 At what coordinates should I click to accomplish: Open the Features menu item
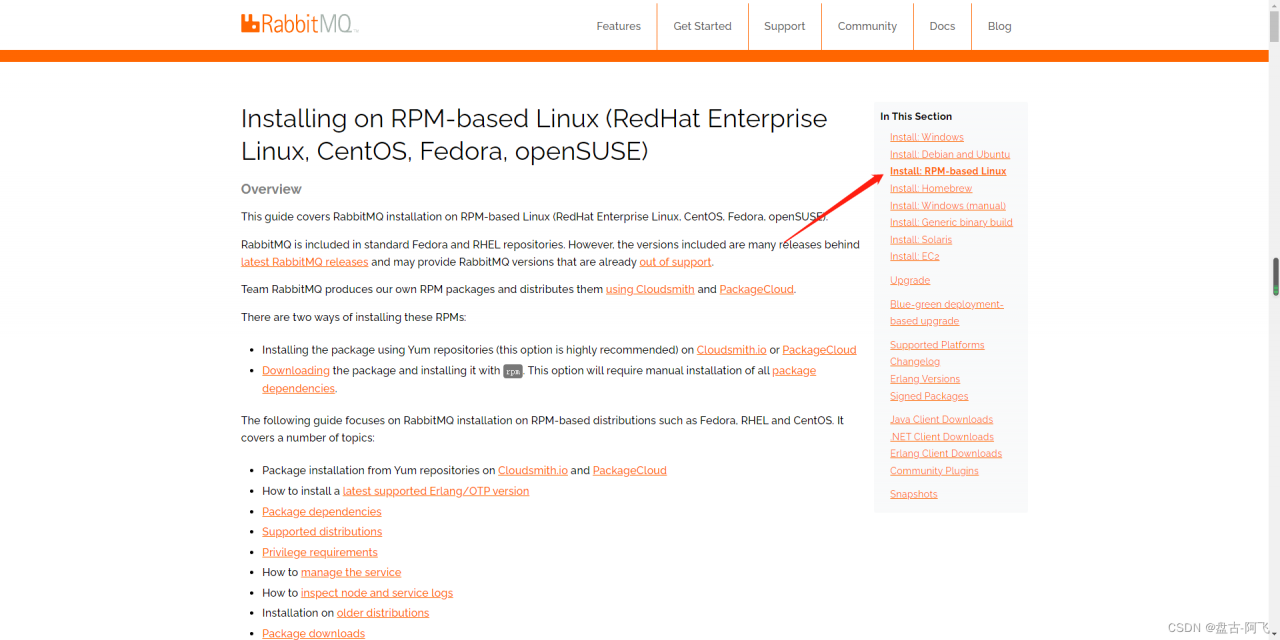pos(618,26)
